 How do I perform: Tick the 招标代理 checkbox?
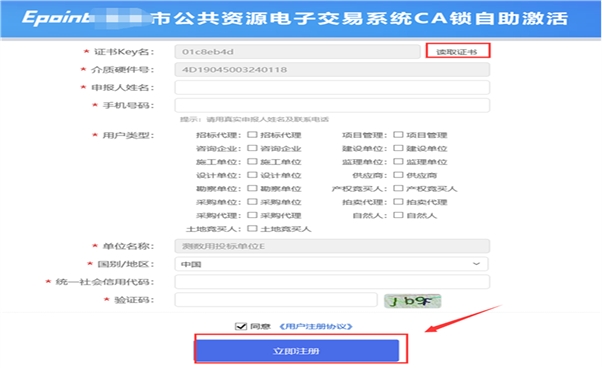252,135
